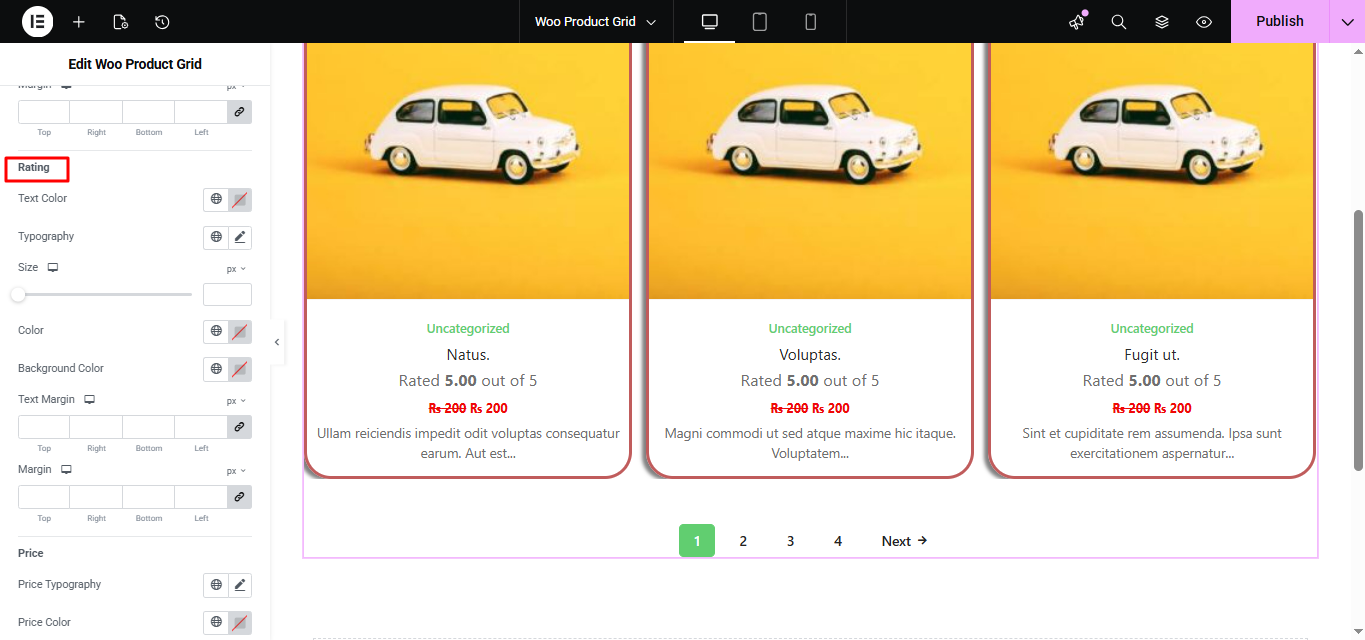
Task: Click the What's New megaphone icon
Action: point(1077,22)
